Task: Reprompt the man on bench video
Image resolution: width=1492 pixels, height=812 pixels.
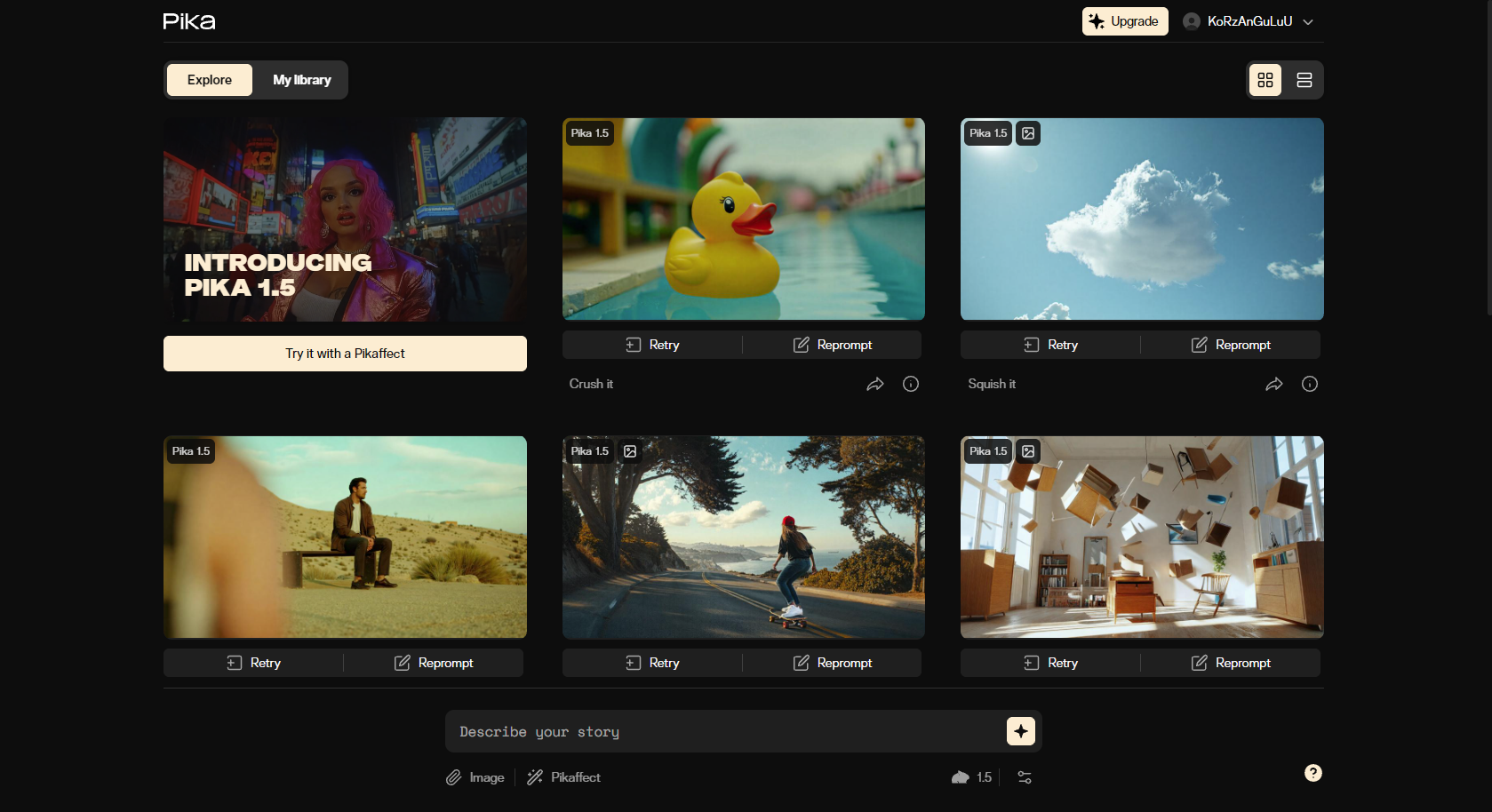Action: click(x=434, y=663)
